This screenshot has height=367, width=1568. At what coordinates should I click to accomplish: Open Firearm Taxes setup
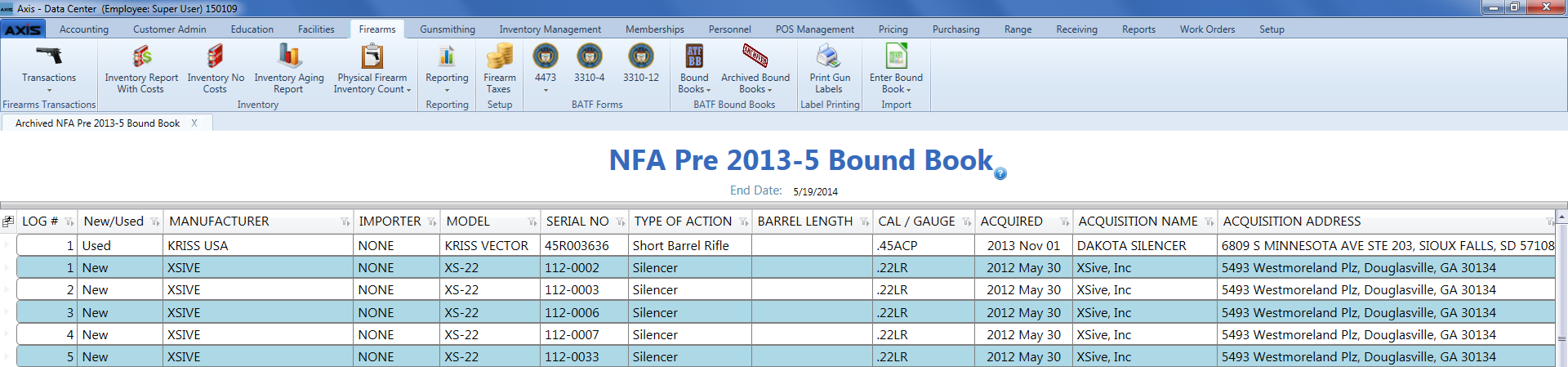[x=499, y=68]
